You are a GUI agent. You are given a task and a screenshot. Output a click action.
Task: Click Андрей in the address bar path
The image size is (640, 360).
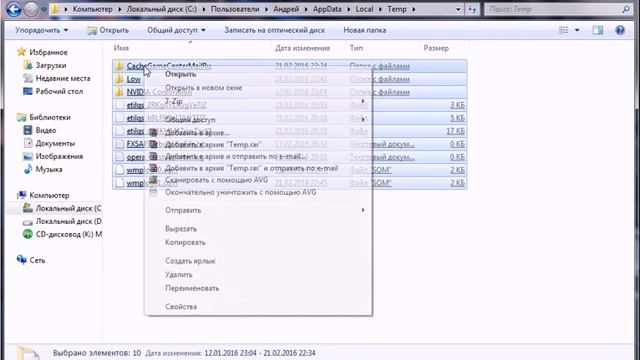286,9
